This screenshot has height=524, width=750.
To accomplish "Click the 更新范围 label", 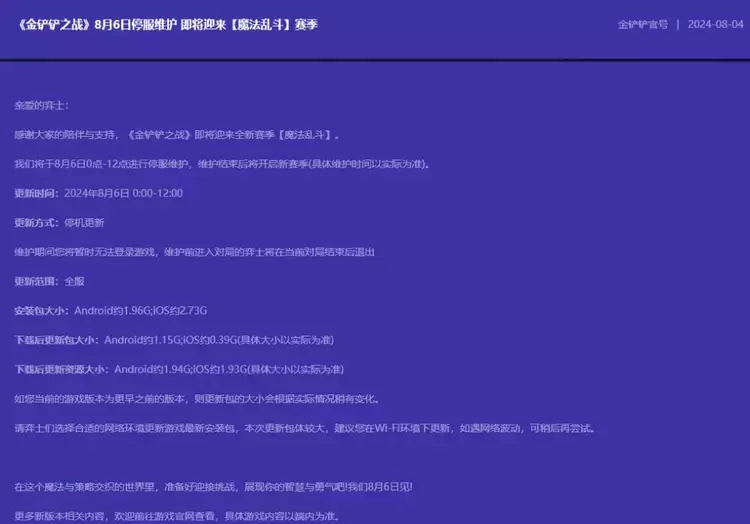I will pos(37,281).
